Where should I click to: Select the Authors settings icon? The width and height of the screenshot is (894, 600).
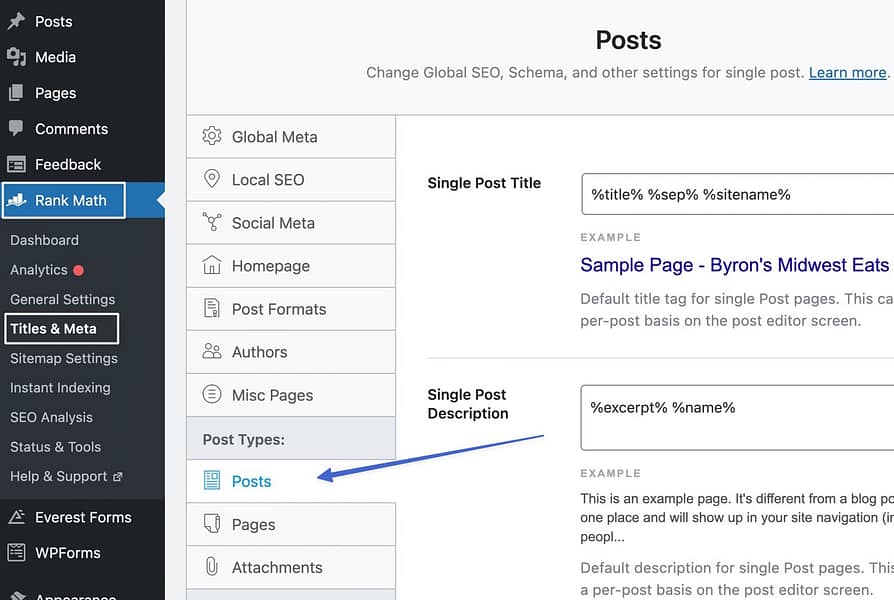(x=211, y=352)
